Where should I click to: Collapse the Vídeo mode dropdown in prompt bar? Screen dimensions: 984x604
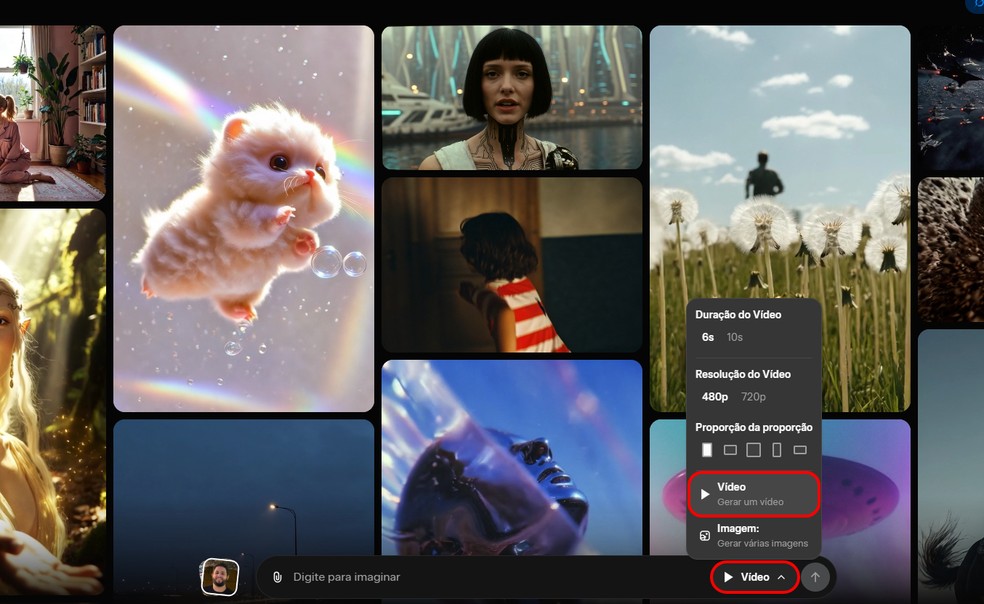[754, 577]
